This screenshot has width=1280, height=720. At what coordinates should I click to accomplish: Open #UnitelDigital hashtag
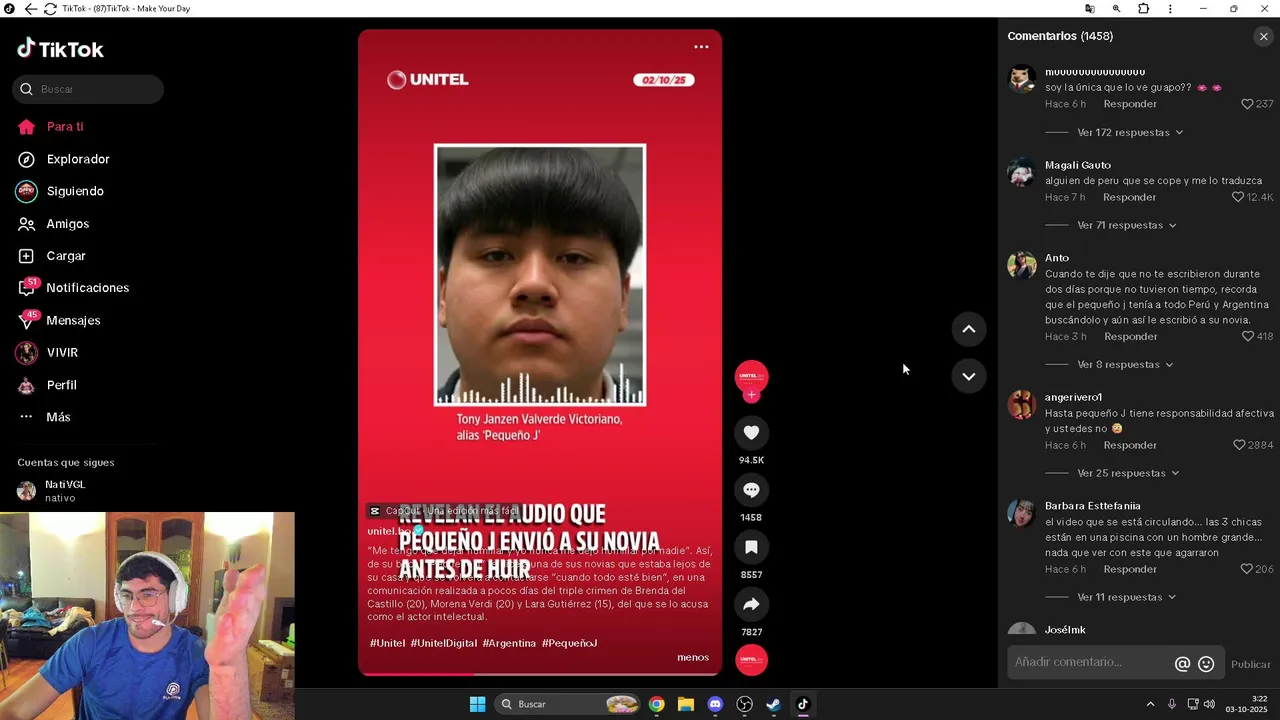pyautogui.click(x=444, y=643)
